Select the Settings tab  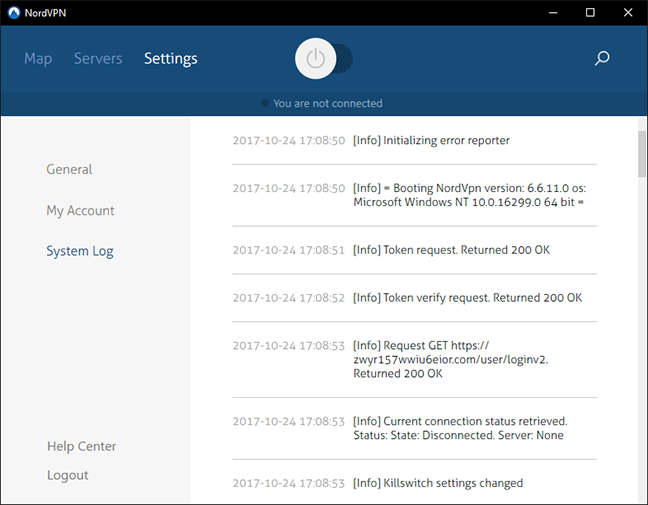coord(171,59)
